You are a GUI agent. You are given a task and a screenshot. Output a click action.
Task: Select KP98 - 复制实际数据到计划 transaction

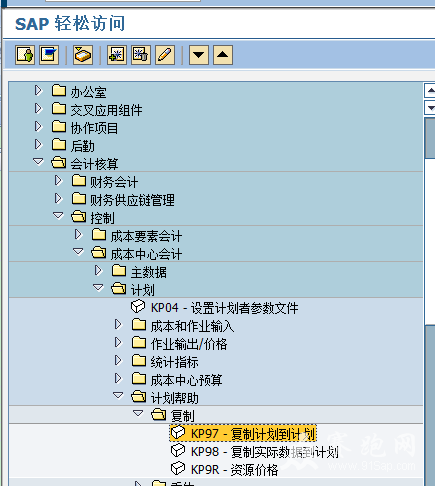coord(255,452)
